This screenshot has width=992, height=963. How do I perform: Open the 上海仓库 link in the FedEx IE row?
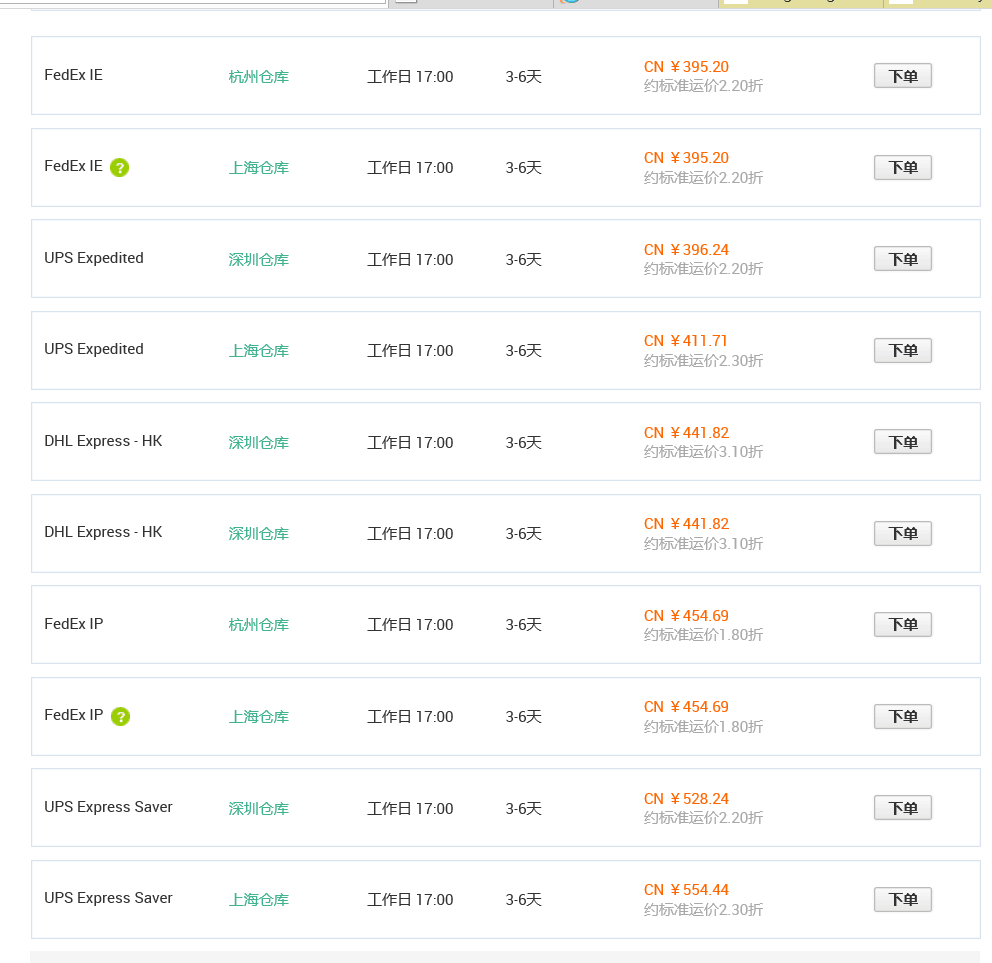tap(258, 168)
